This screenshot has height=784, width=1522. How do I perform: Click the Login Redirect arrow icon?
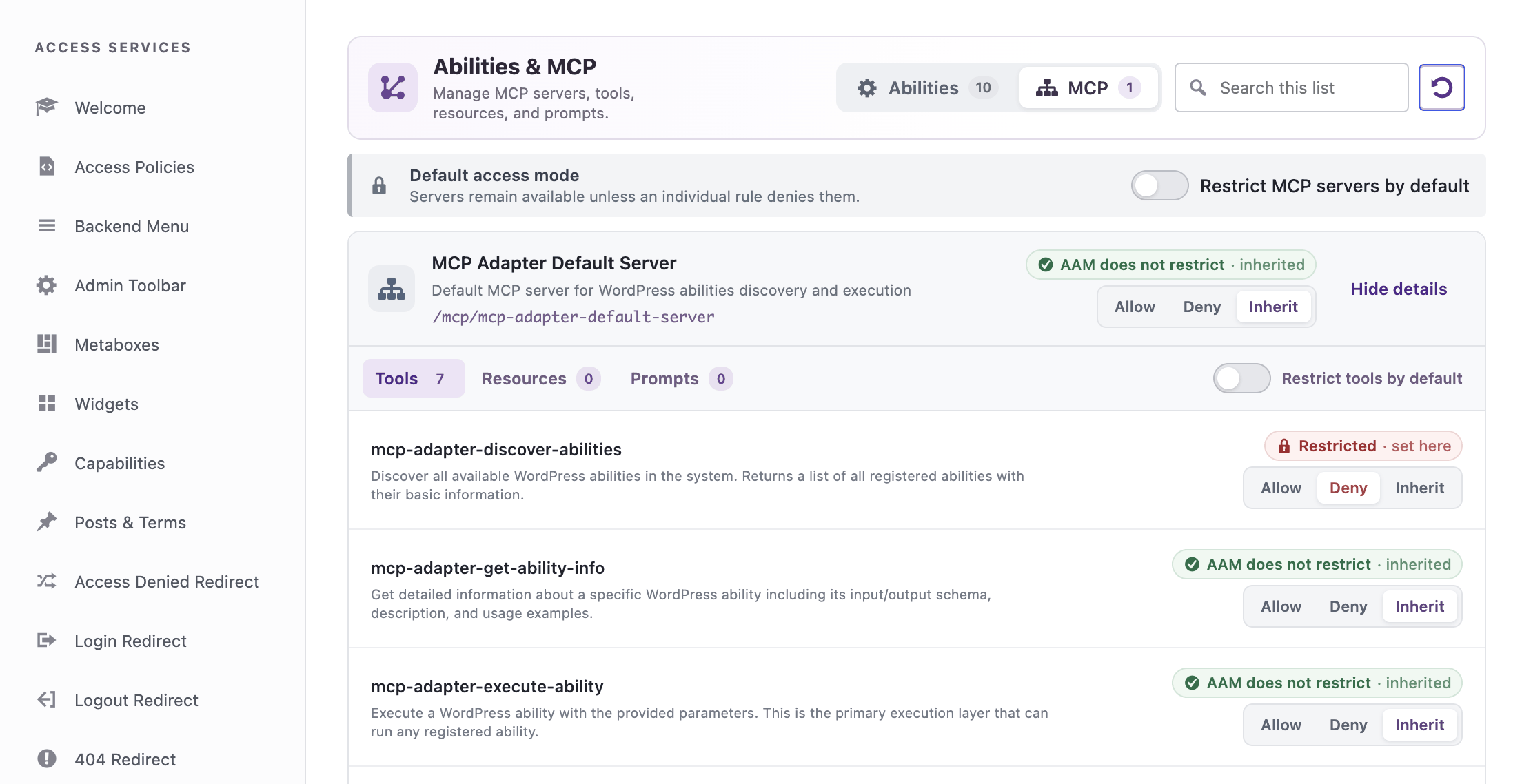pos(46,641)
